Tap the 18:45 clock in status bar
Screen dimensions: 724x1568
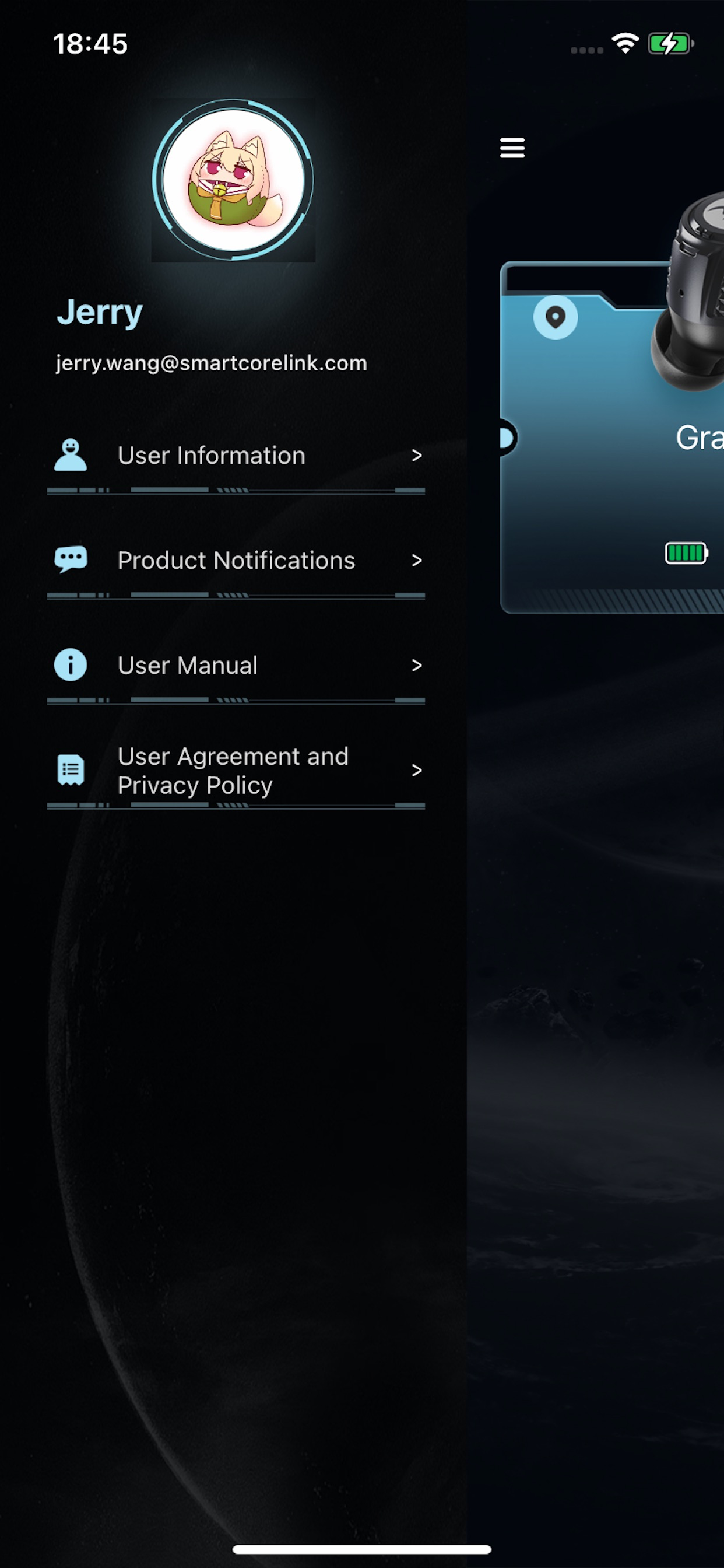[90, 44]
